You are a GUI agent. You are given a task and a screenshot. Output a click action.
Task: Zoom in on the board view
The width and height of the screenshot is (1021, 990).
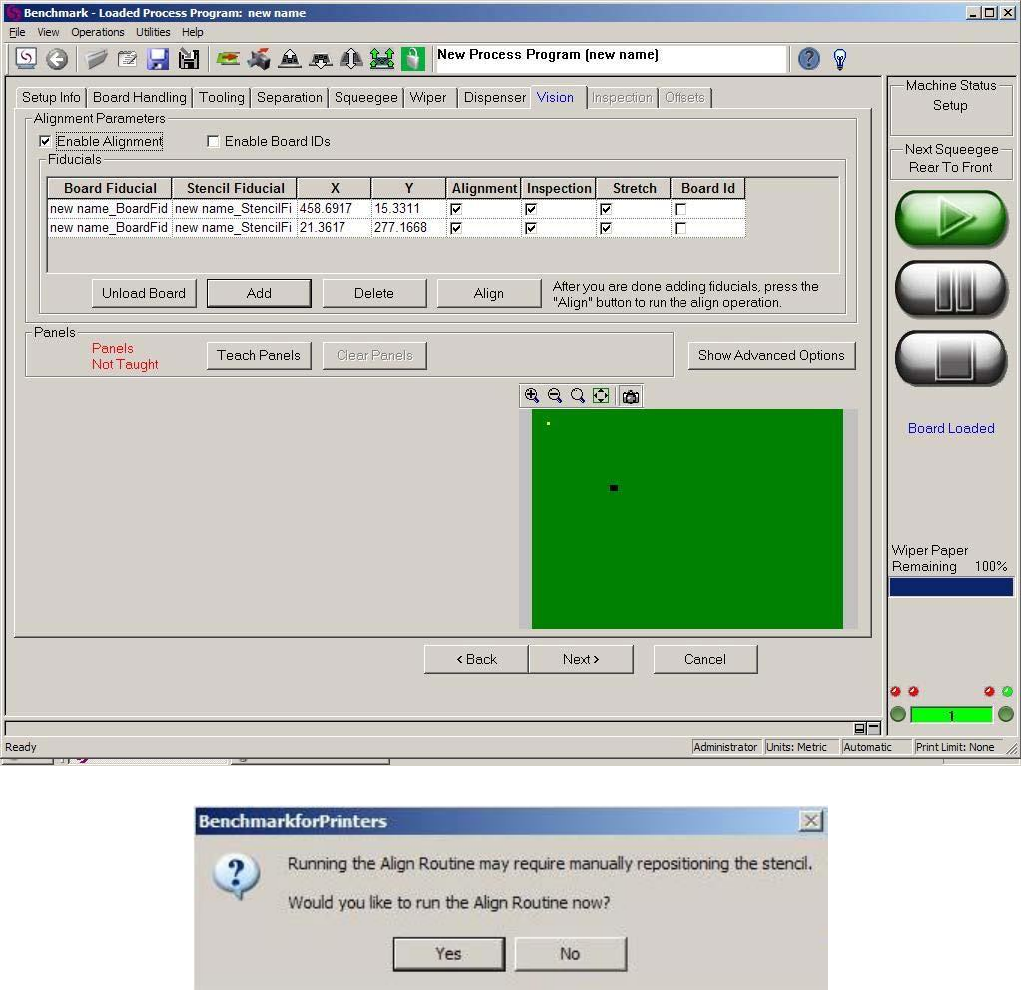click(532, 395)
